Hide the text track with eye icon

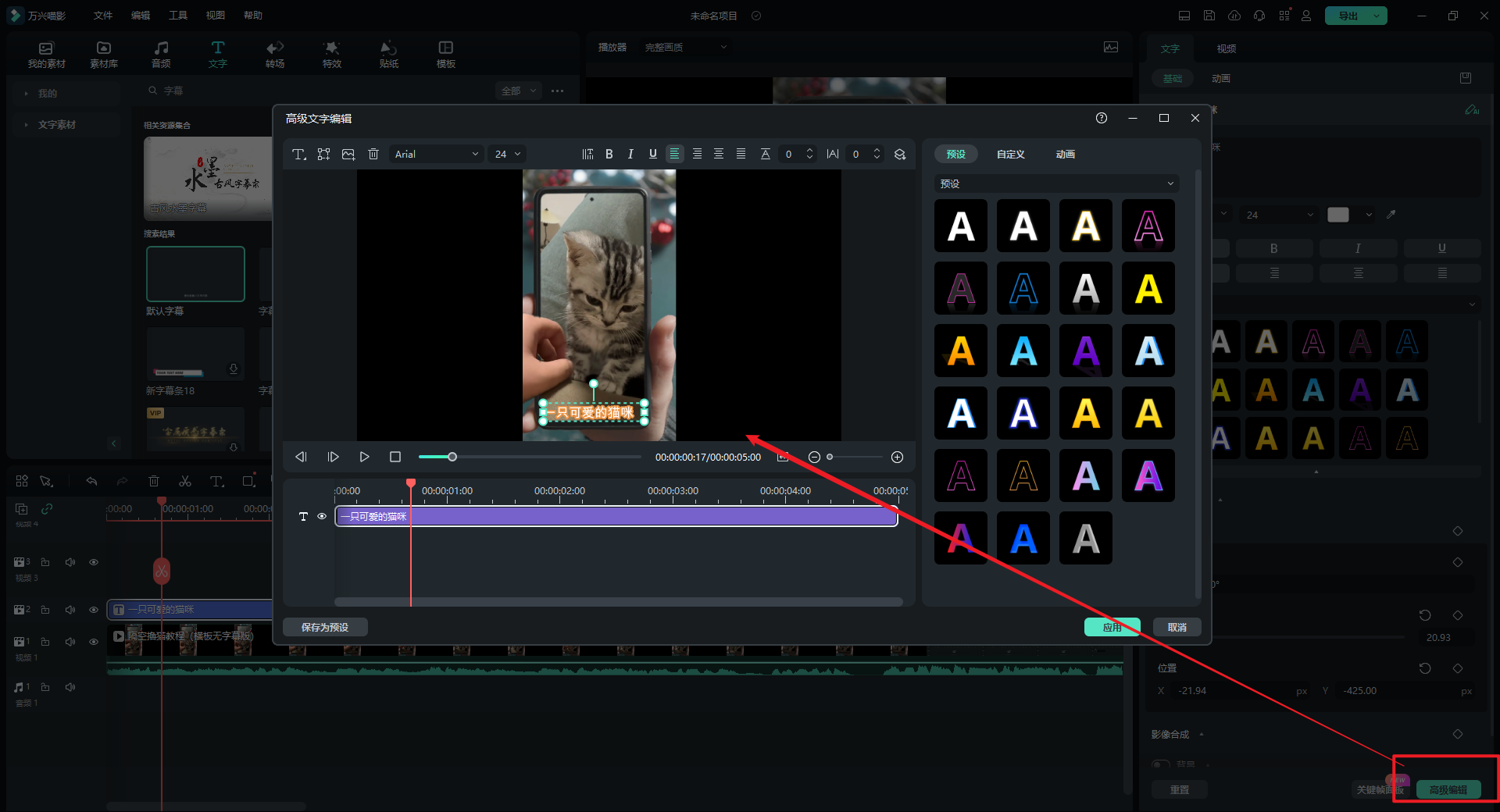click(x=322, y=516)
